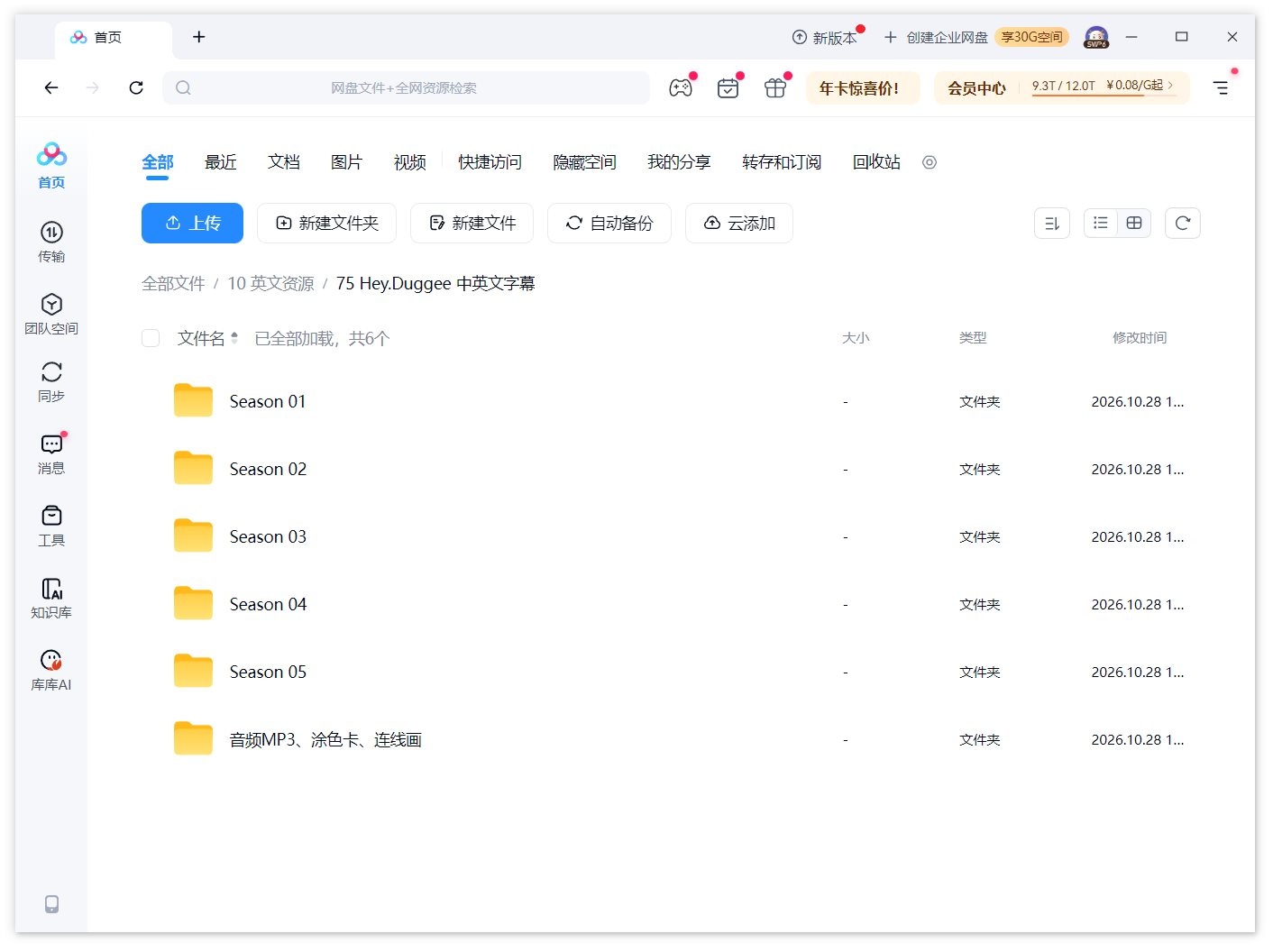Screen dimensions: 1273x952
Task: Select the 文档 tab
Action: coord(284,162)
